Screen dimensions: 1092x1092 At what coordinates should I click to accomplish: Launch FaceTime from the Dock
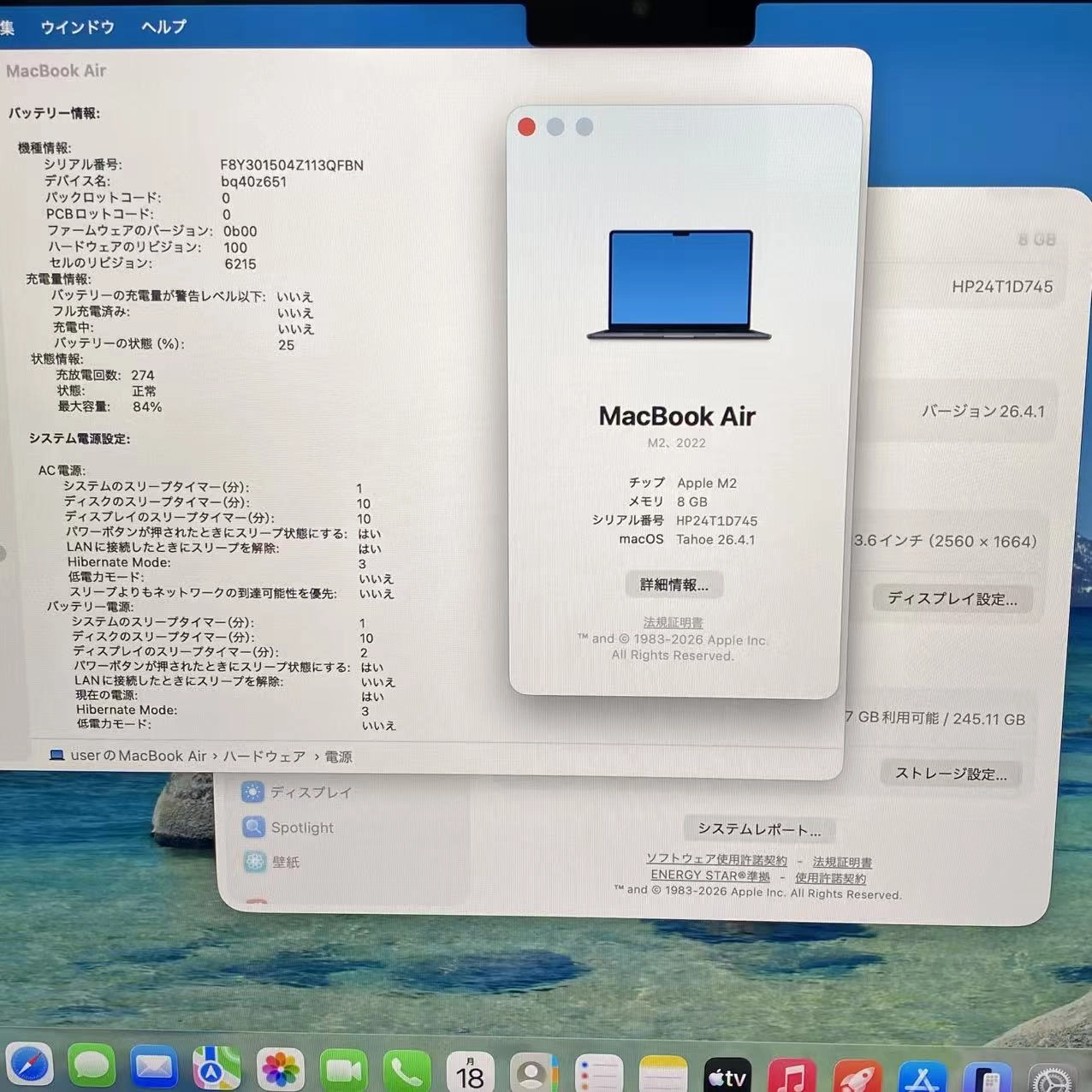click(x=343, y=1071)
